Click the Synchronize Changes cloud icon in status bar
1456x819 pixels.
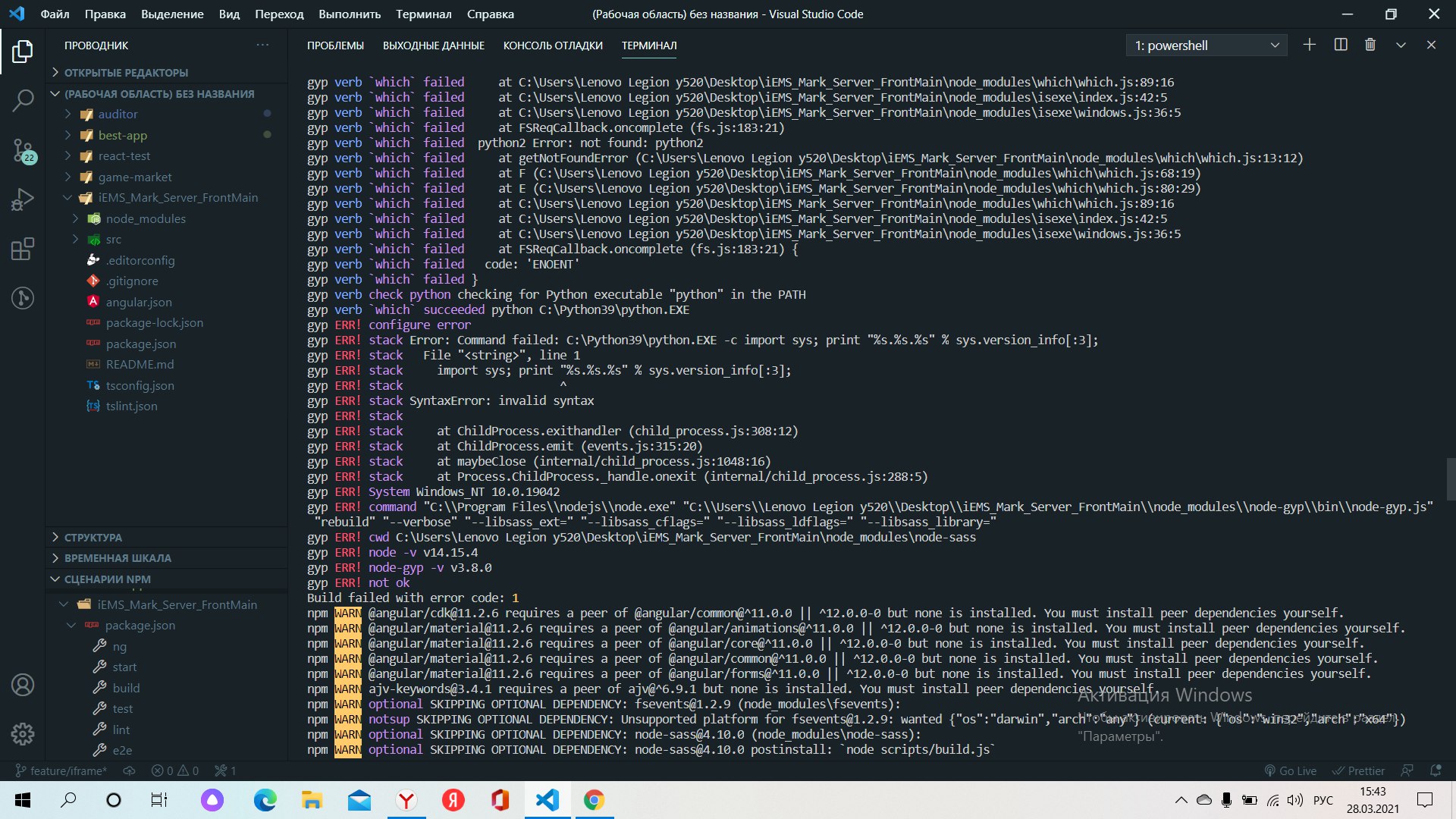click(130, 770)
